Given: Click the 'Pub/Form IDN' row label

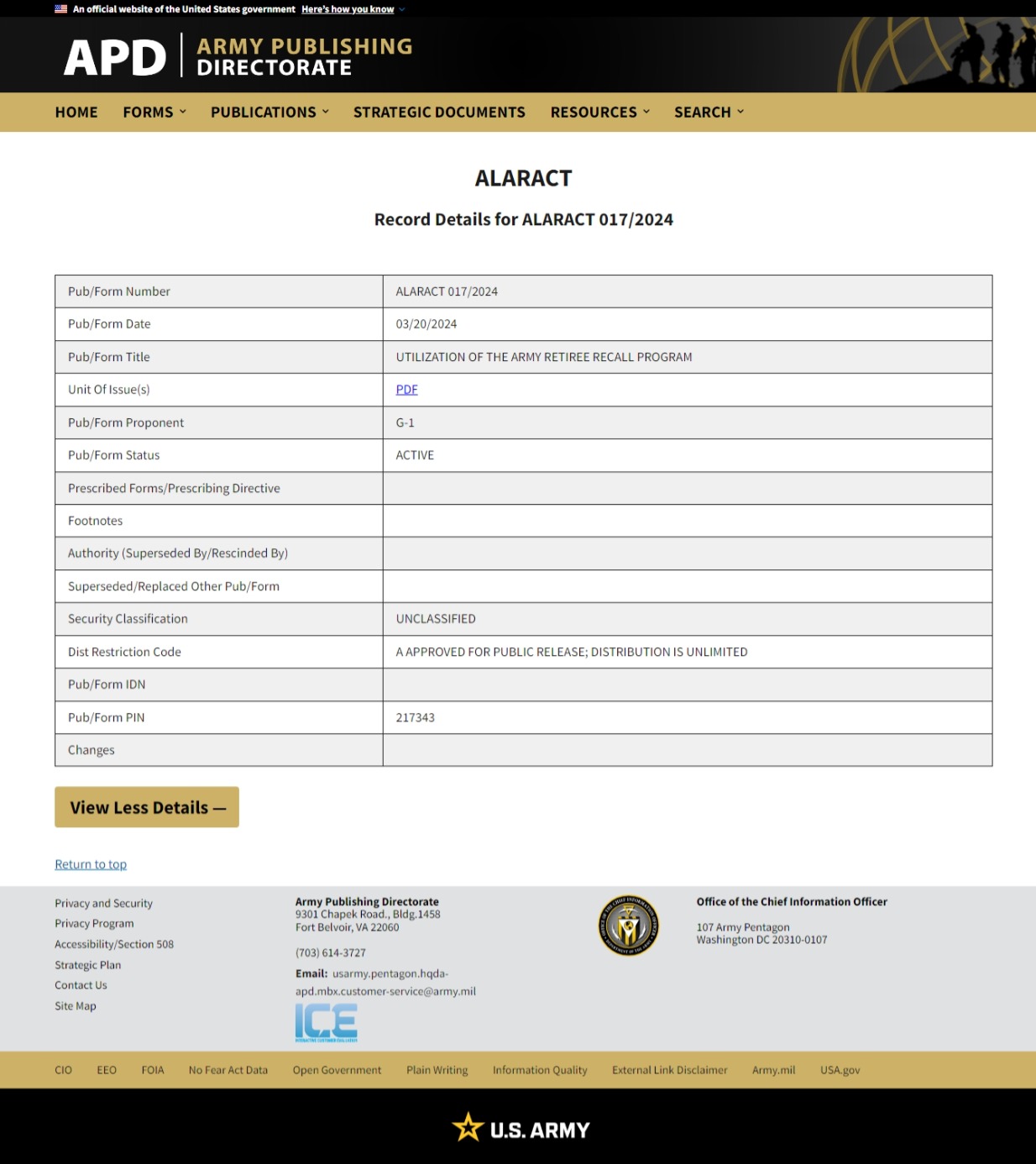Looking at the screenshot, I should 107,684.
